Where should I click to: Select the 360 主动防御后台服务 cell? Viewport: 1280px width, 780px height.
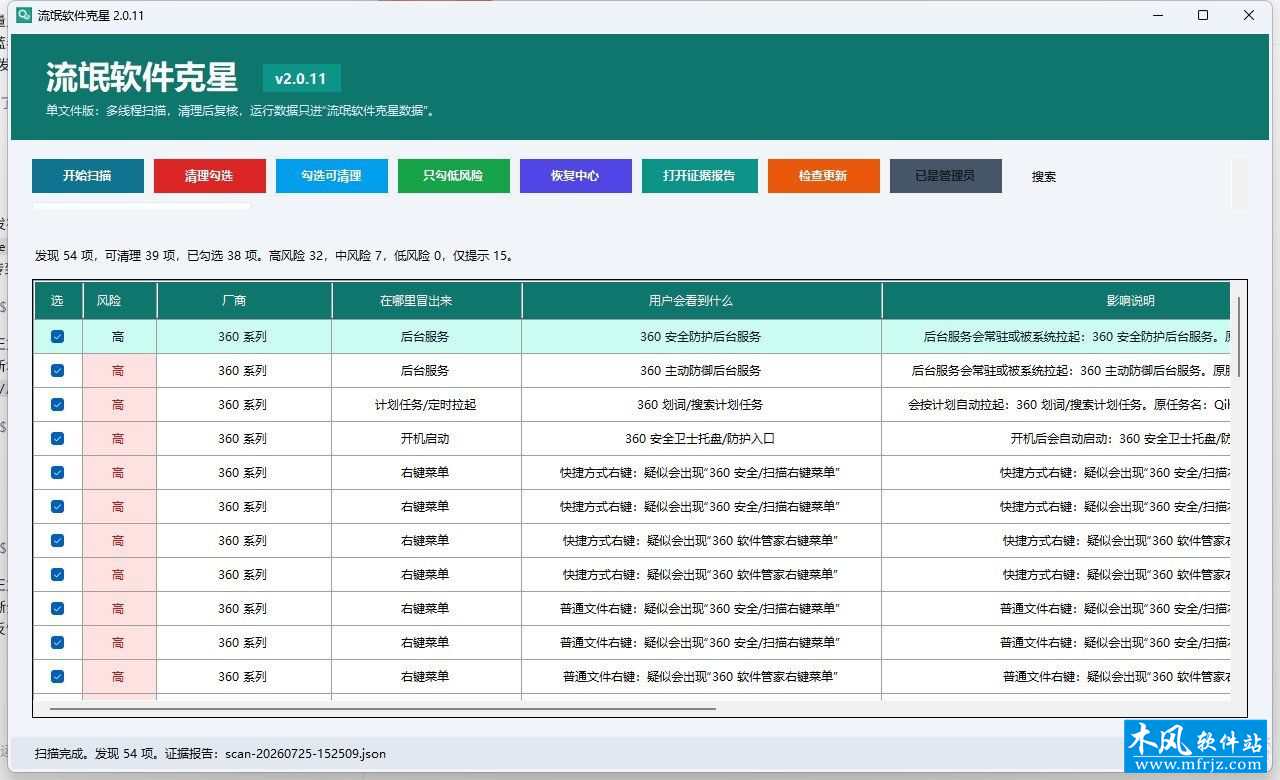(702, 371)
